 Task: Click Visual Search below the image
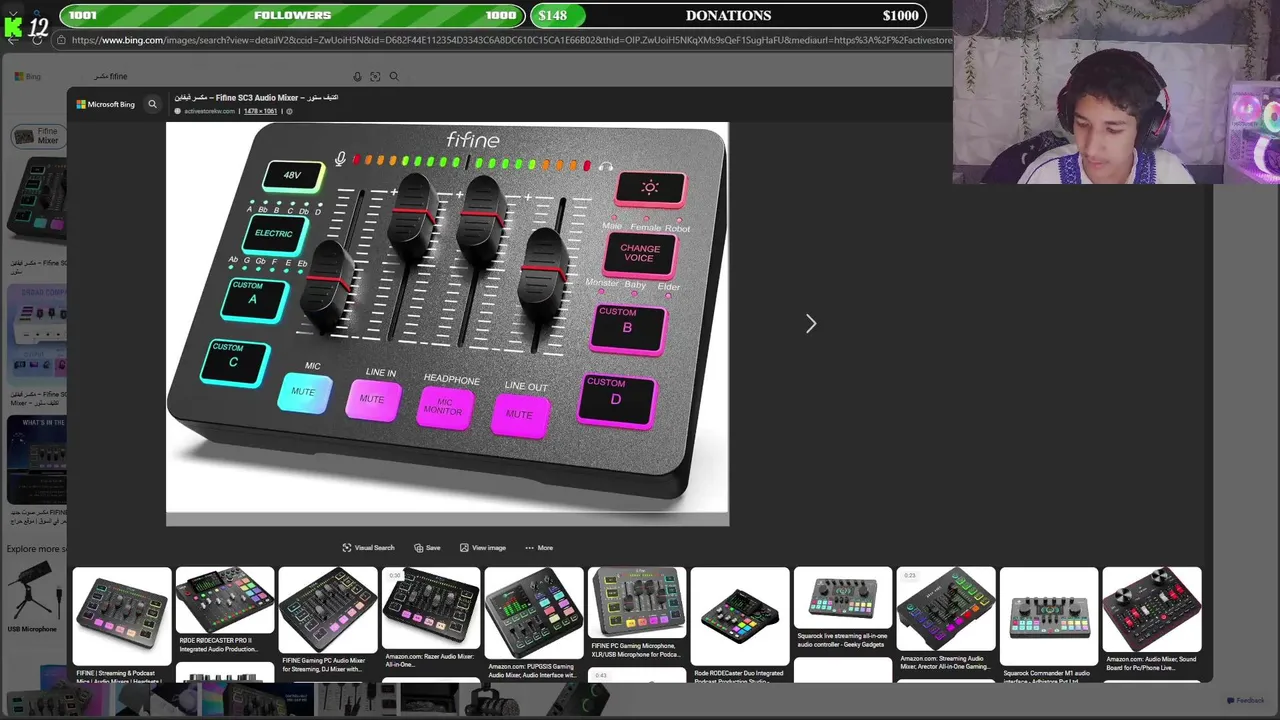pyautogui.click(x=368, y=548)
